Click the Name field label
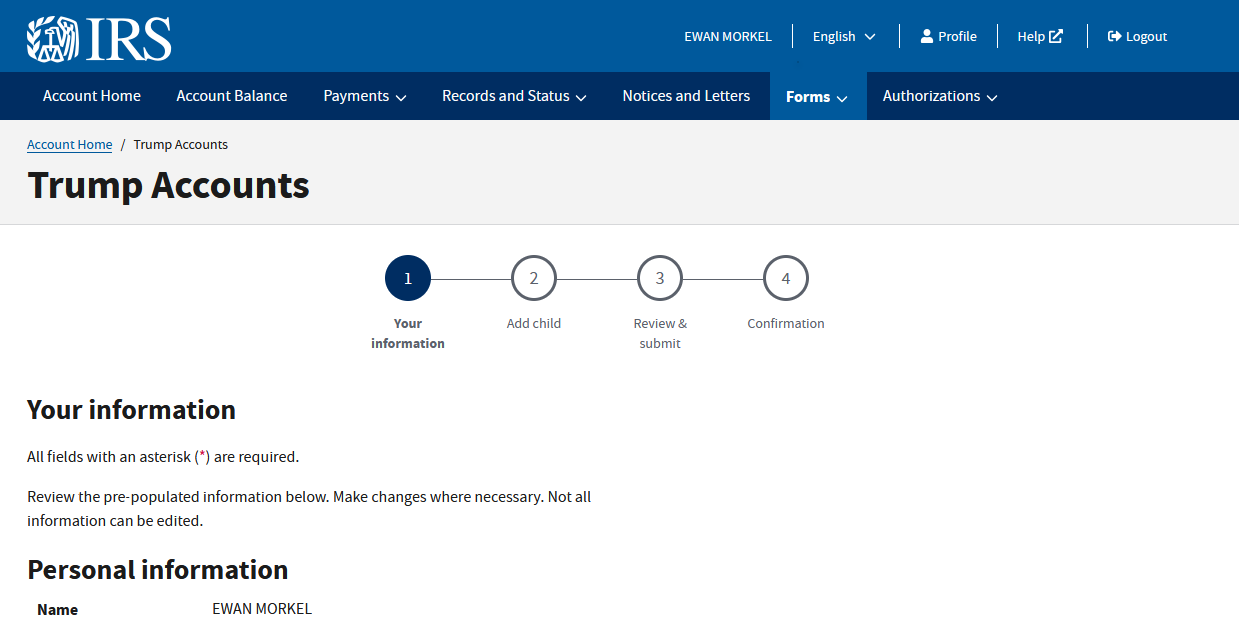 coord(58,609)
